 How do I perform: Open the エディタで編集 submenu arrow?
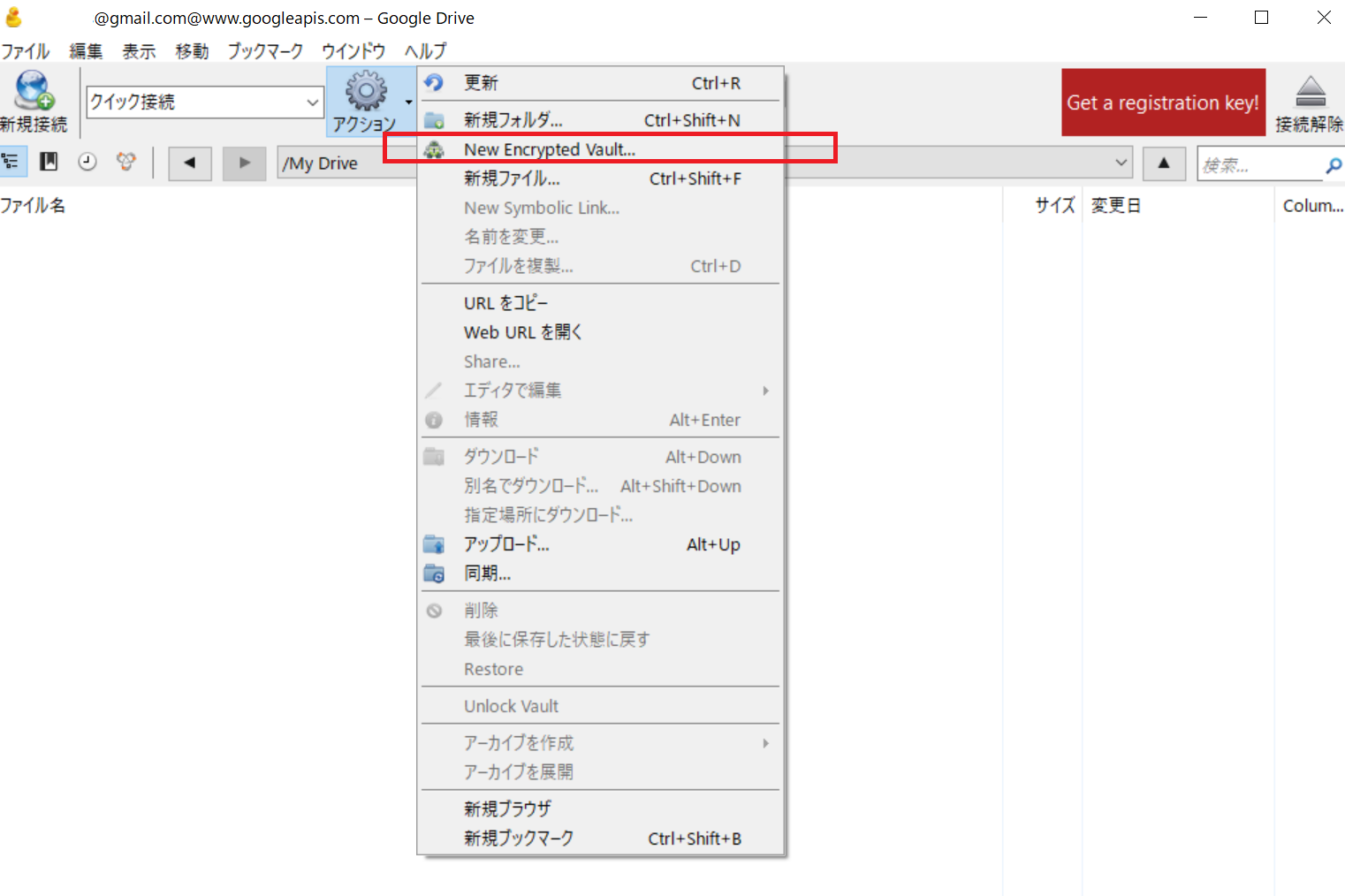765,391
